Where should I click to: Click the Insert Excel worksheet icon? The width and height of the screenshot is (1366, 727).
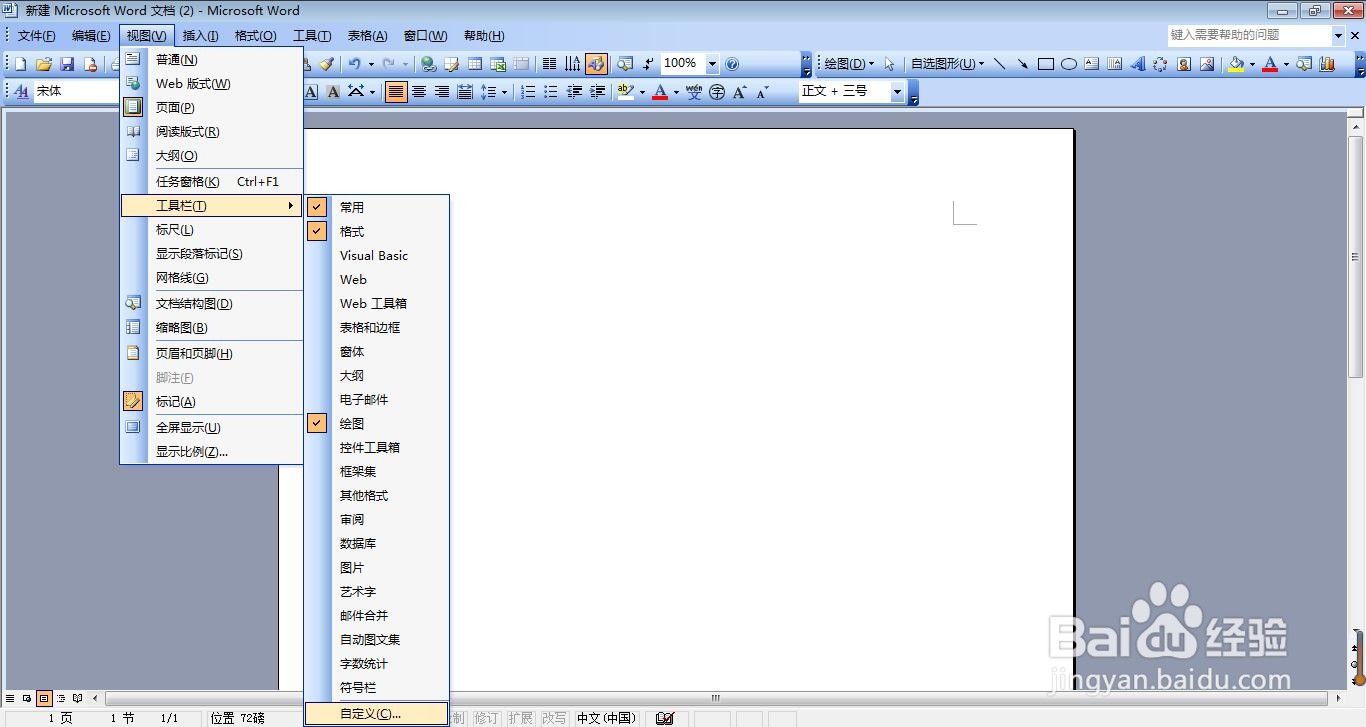pos(498,64)
